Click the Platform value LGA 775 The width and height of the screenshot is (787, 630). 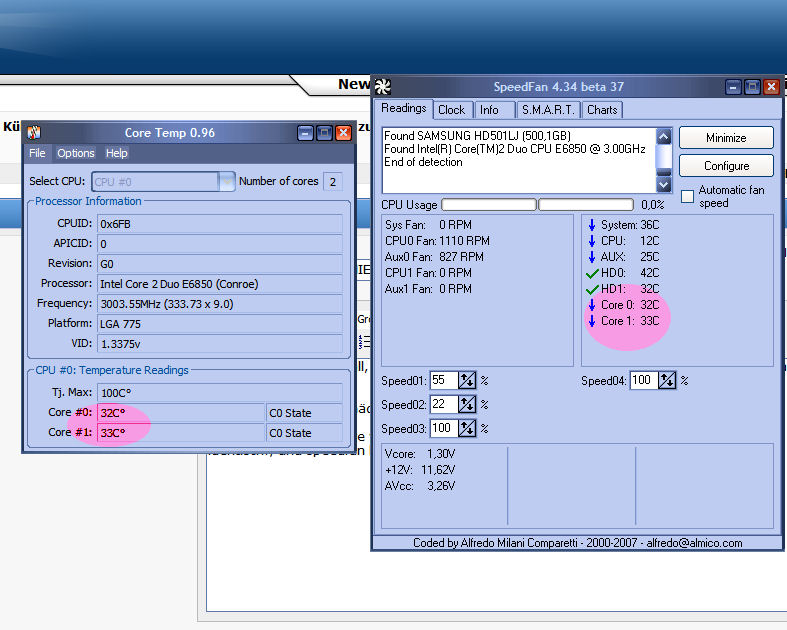coord(220,324)
